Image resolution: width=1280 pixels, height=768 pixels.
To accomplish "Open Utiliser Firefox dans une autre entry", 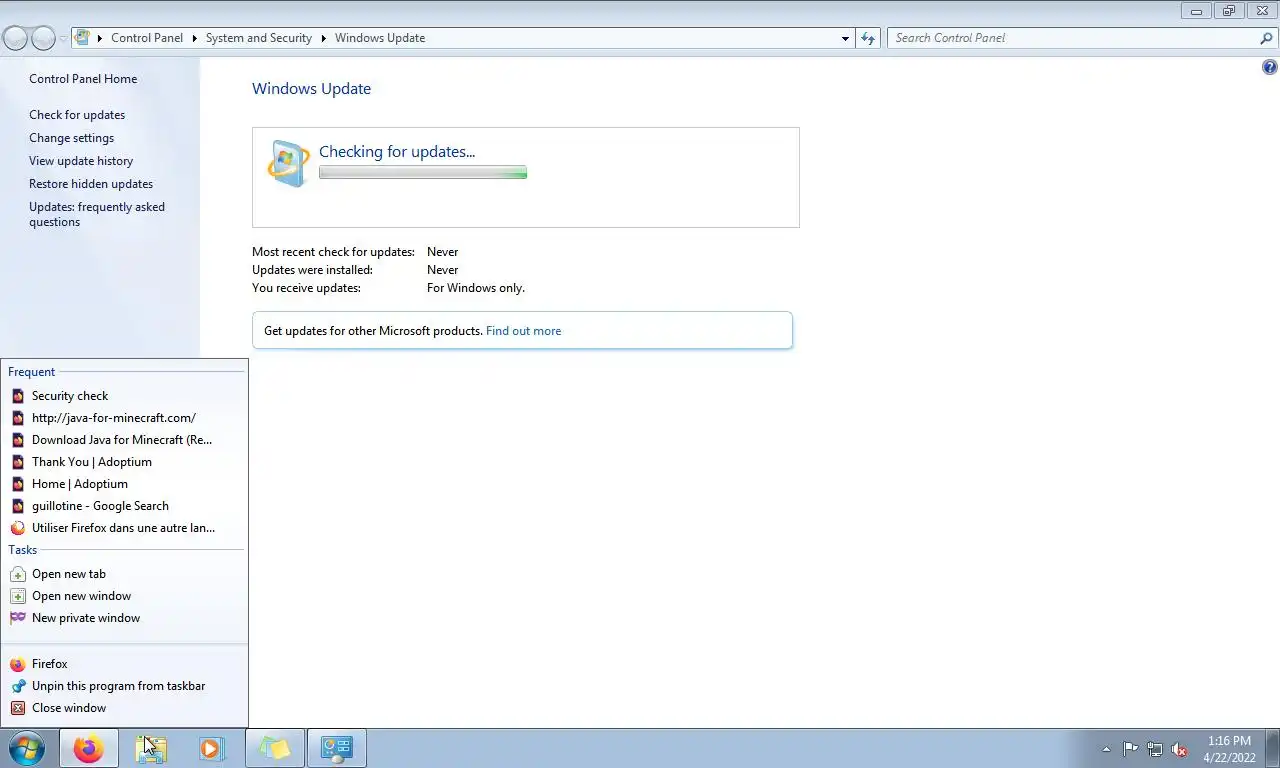I will coord(124,528).
